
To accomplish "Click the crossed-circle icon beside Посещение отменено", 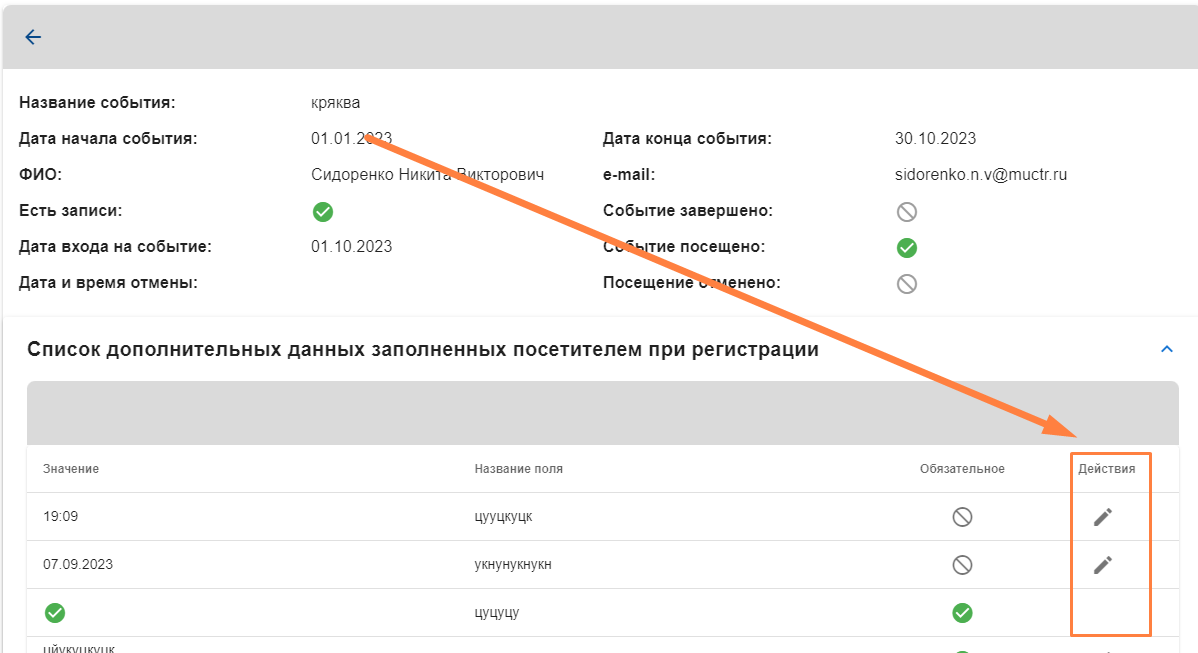I will 907,284.
